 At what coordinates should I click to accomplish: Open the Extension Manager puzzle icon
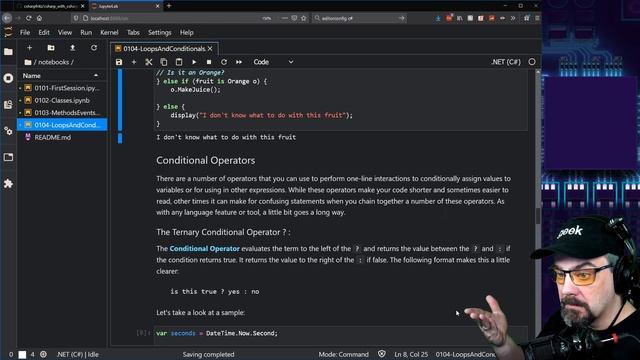click(x=8, y=184)
